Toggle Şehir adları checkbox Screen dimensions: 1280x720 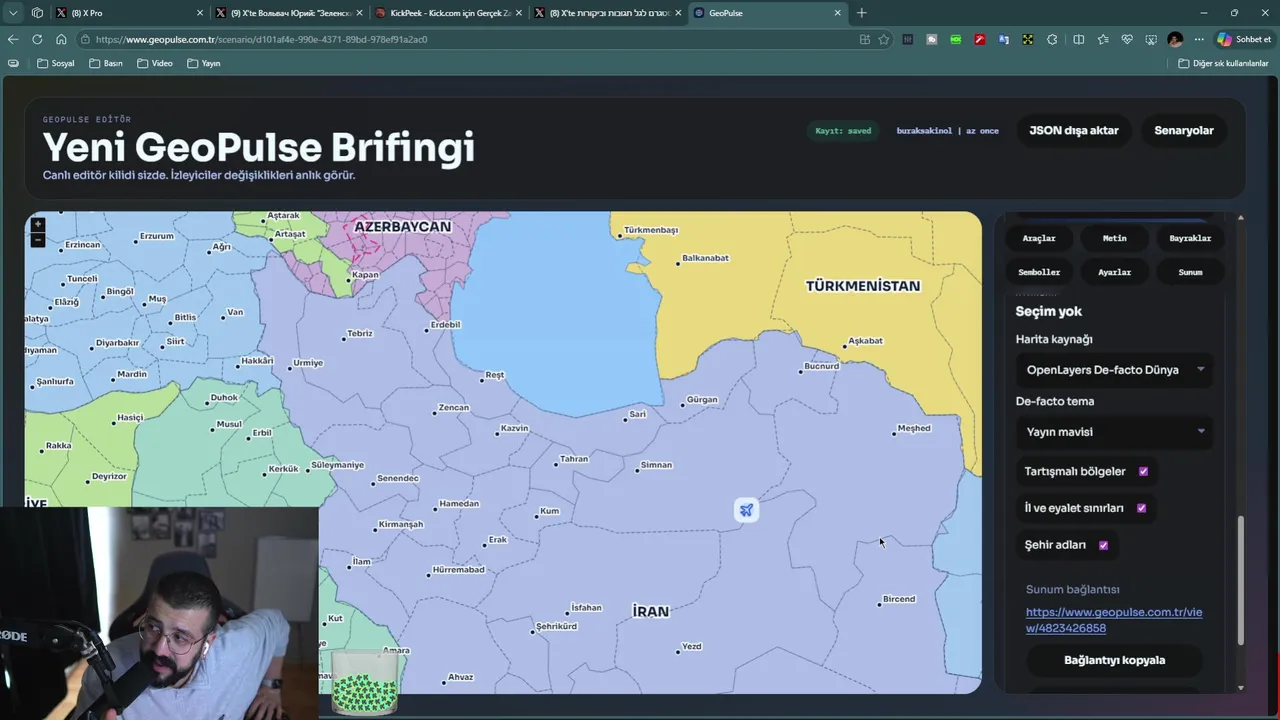pos(1103,545)
